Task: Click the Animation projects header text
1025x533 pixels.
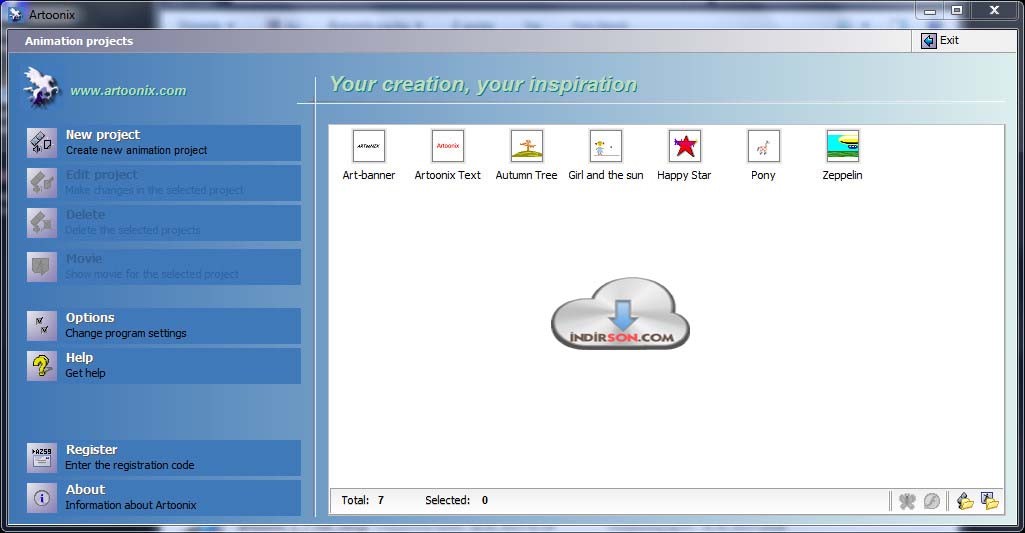Action: point(79,41)
